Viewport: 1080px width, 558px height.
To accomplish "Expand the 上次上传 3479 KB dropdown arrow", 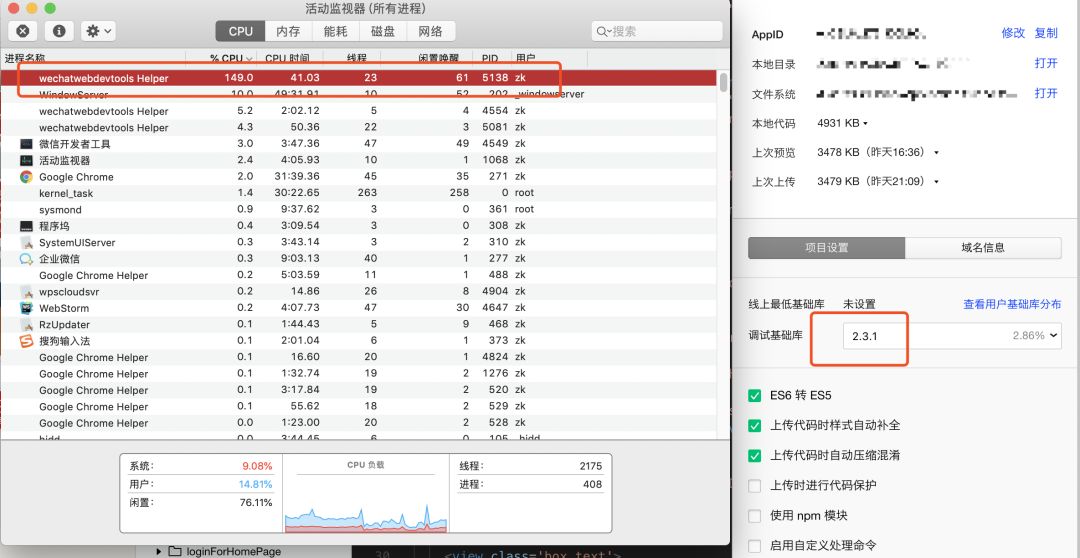I will 936,183.
